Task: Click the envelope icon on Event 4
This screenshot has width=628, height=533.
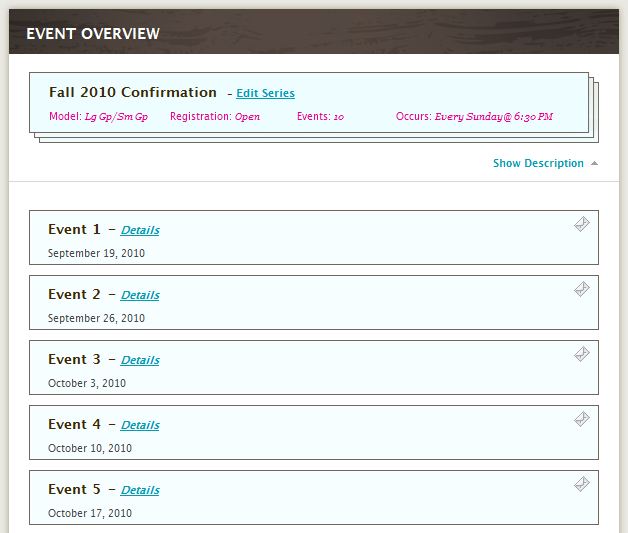Action: (582, 420)
